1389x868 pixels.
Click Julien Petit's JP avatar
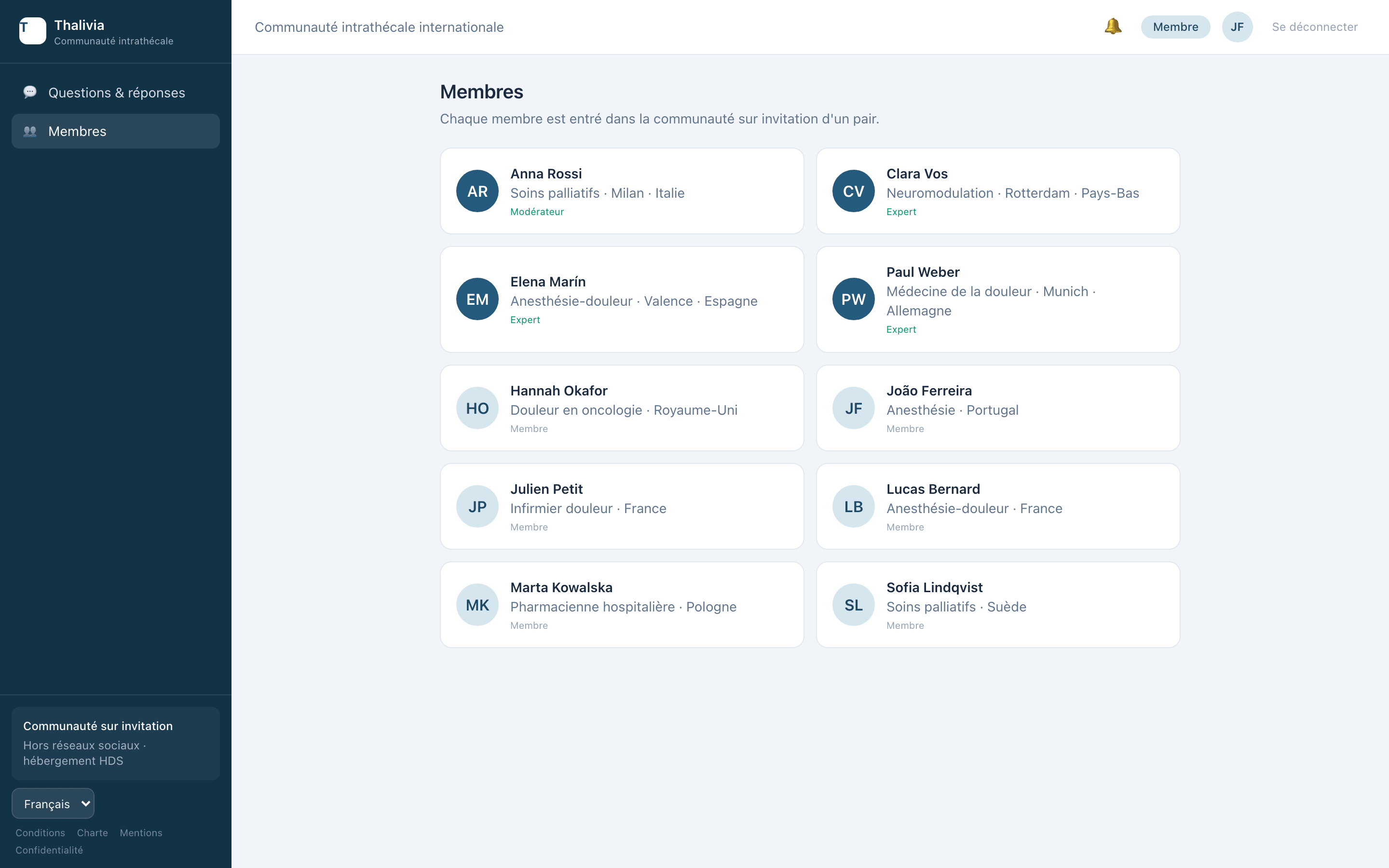pyautogui.click(x=477, y=506)
